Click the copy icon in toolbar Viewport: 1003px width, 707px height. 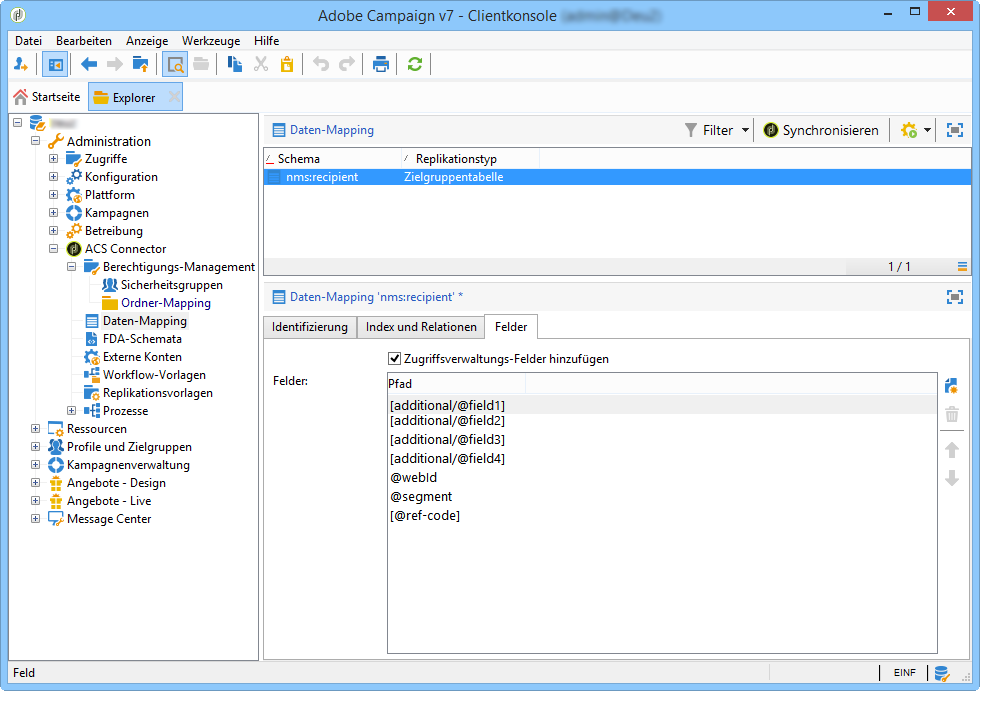[235, 64]
